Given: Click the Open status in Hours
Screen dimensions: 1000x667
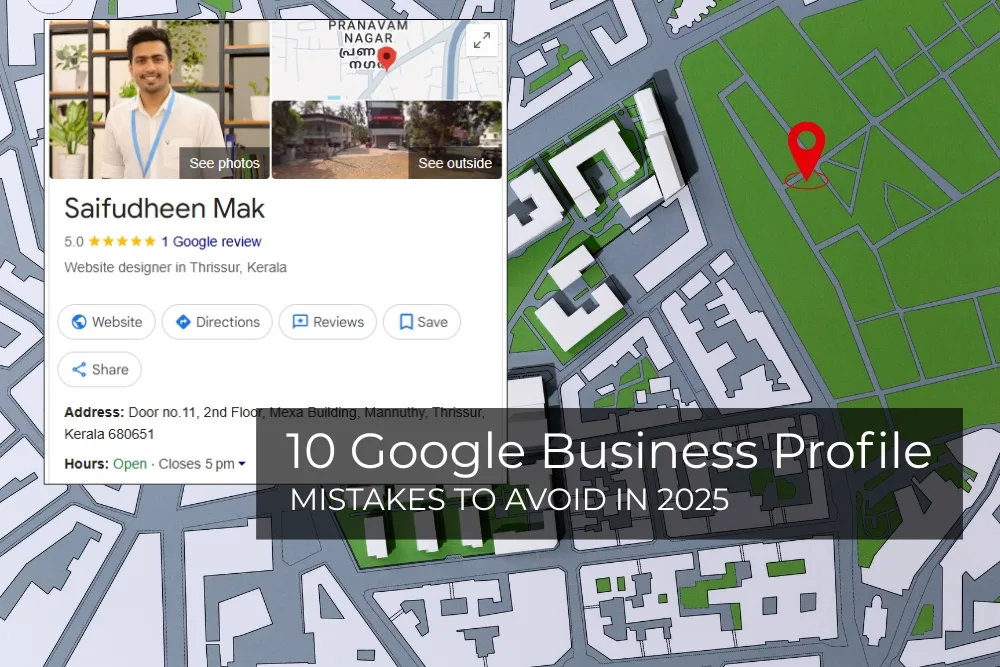Looking at the screenshot, I should coord(130,464).
